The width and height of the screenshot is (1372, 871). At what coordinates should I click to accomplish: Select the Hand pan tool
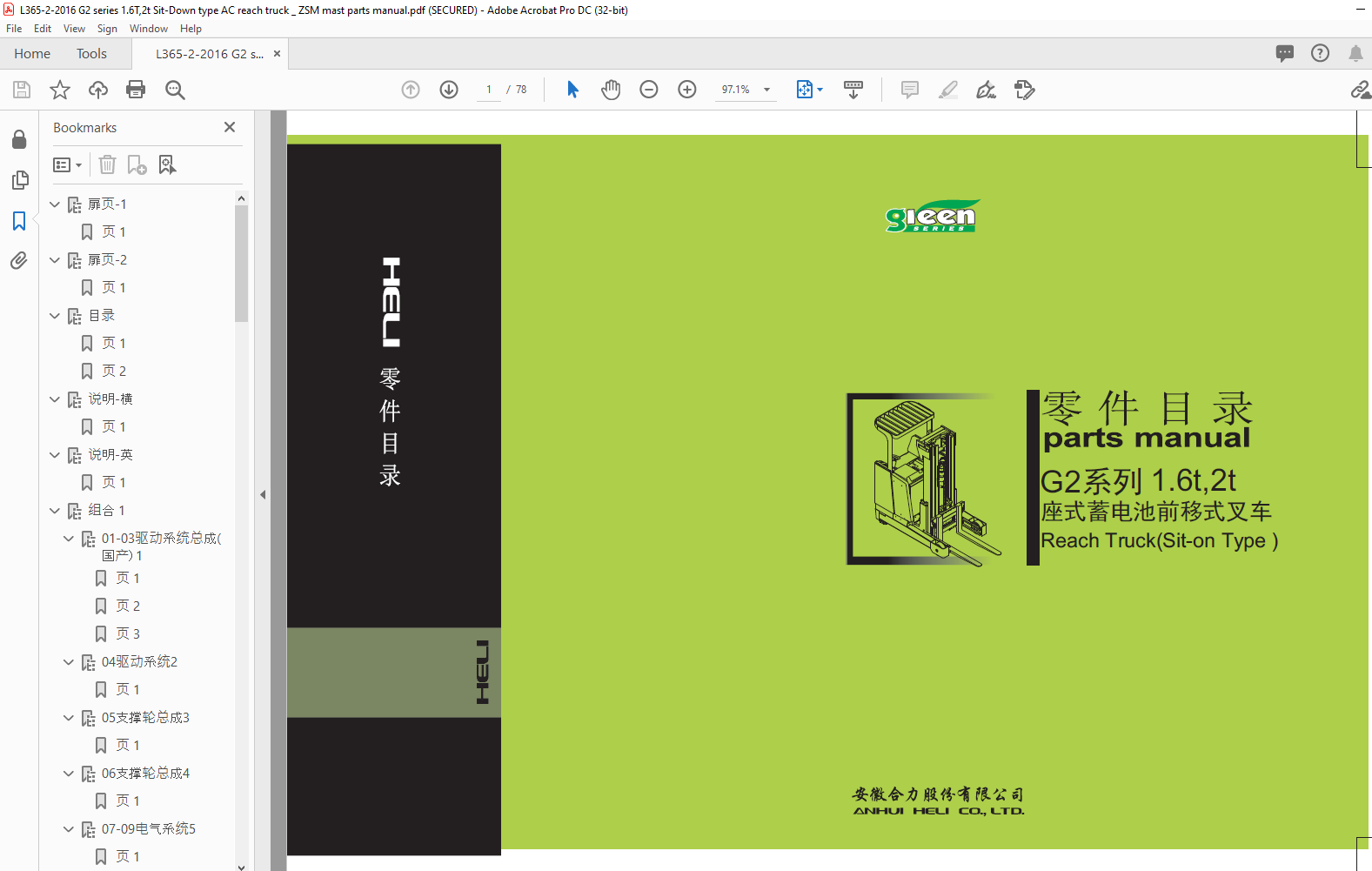click(x=611, y=90)
